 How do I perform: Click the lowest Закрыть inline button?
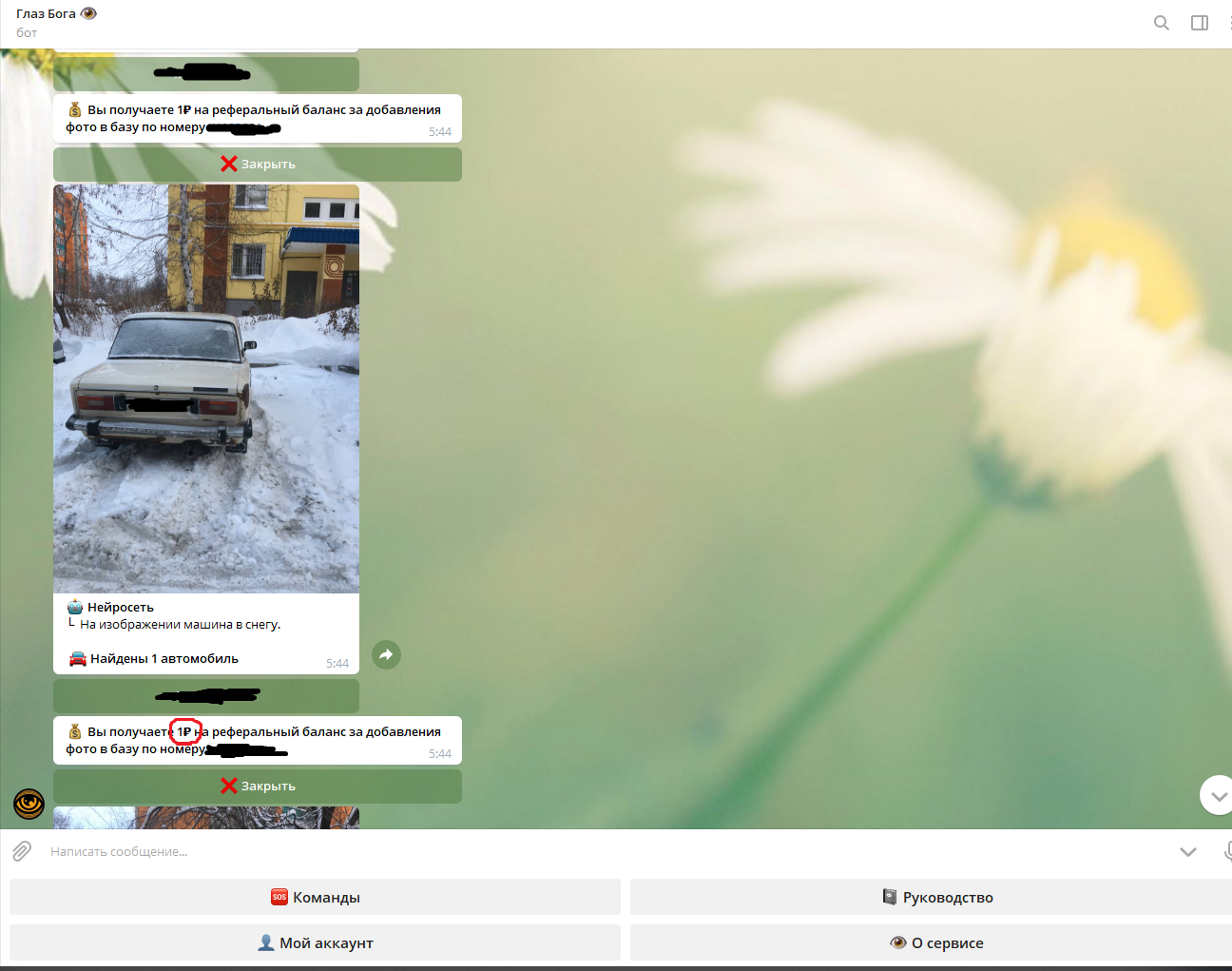coord(258,787)
